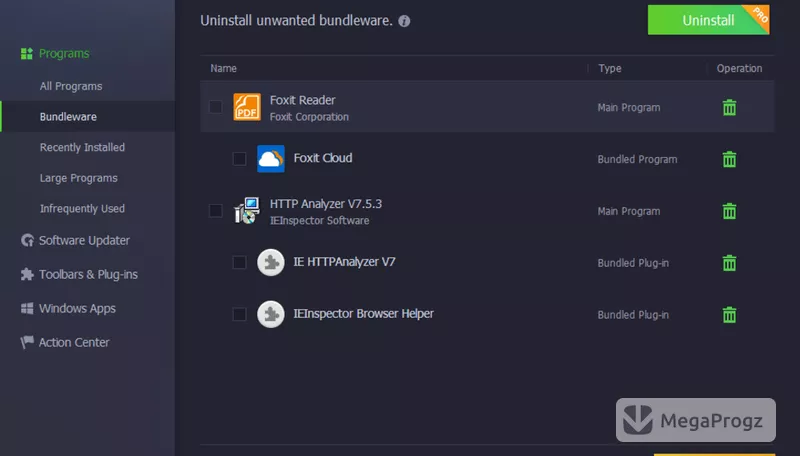Sort by the Name column header
800x456 pixels.
223,68
